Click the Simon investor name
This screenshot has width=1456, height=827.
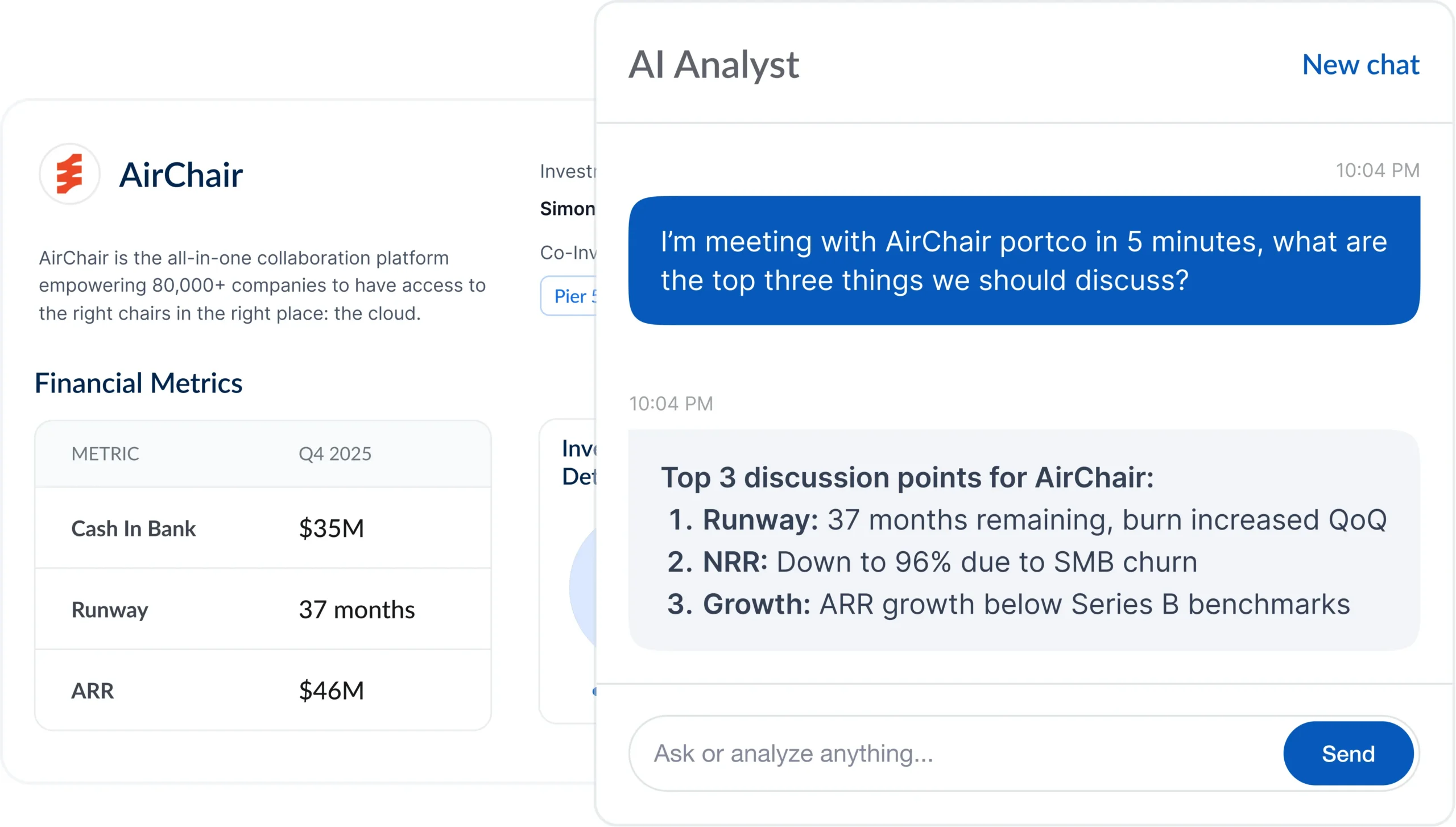pyautogui.click(x=567, y=209)
